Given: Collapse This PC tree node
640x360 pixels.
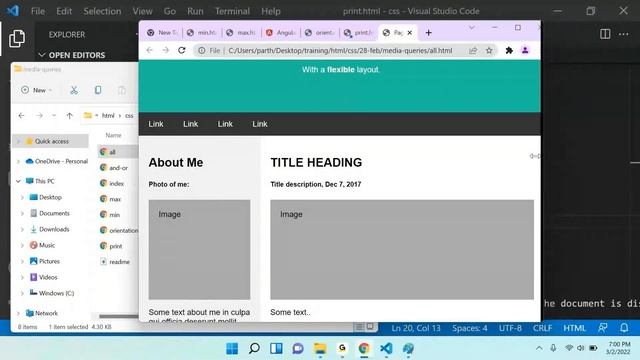Looking at the screenshot, I should (x=18, y=181).
